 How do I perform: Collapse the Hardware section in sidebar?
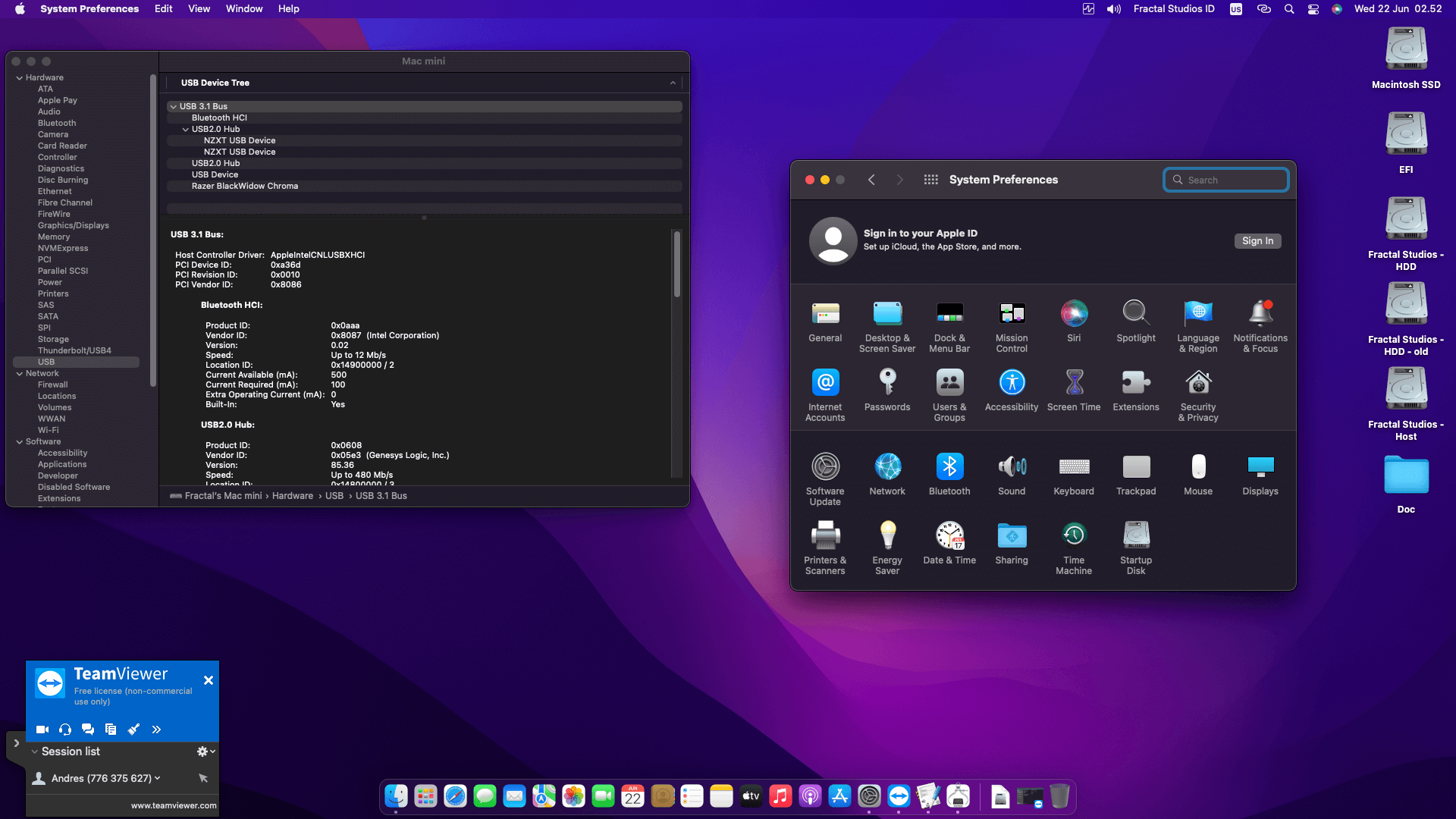tap(19, 77)
